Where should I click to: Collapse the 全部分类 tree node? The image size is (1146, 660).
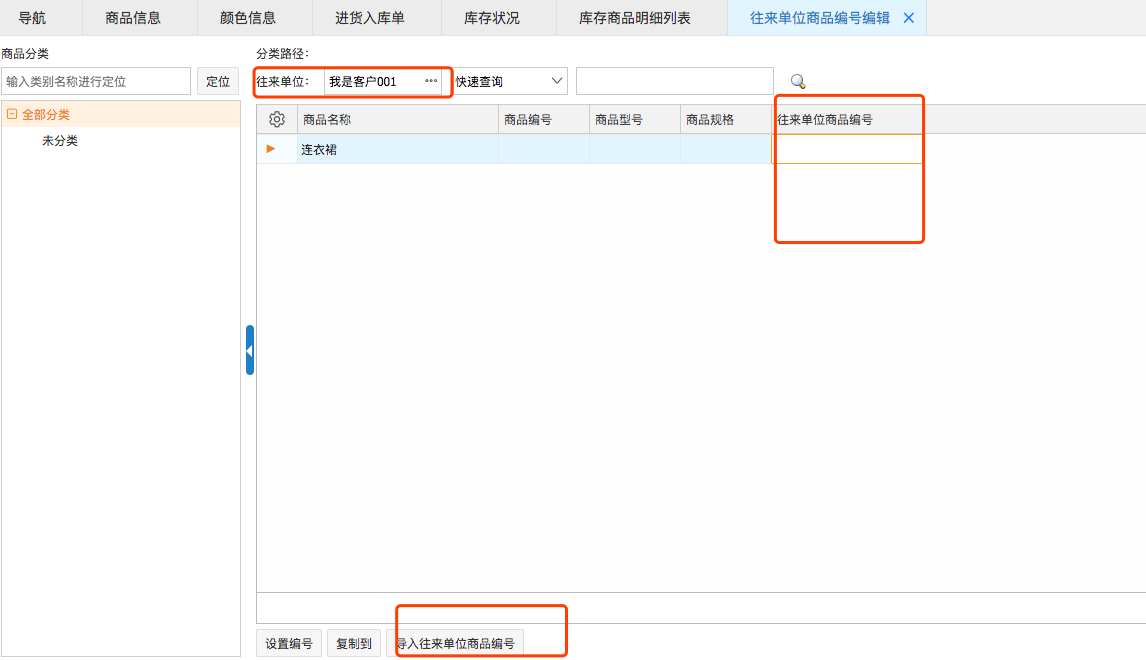pyautogui.click(x=12, y=114)
